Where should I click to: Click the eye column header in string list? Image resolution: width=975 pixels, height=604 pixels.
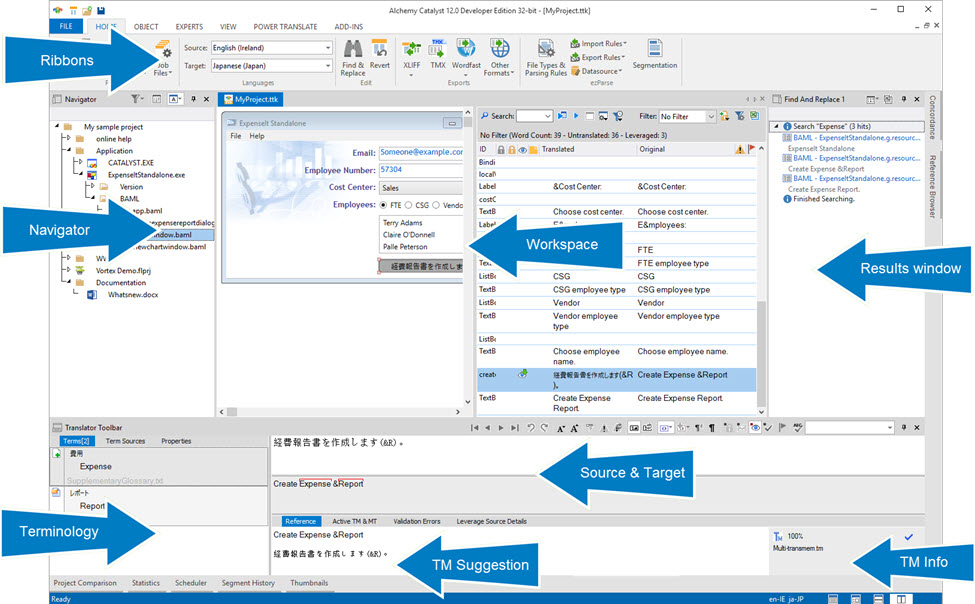pyautogui.click(x=522, y=149)
